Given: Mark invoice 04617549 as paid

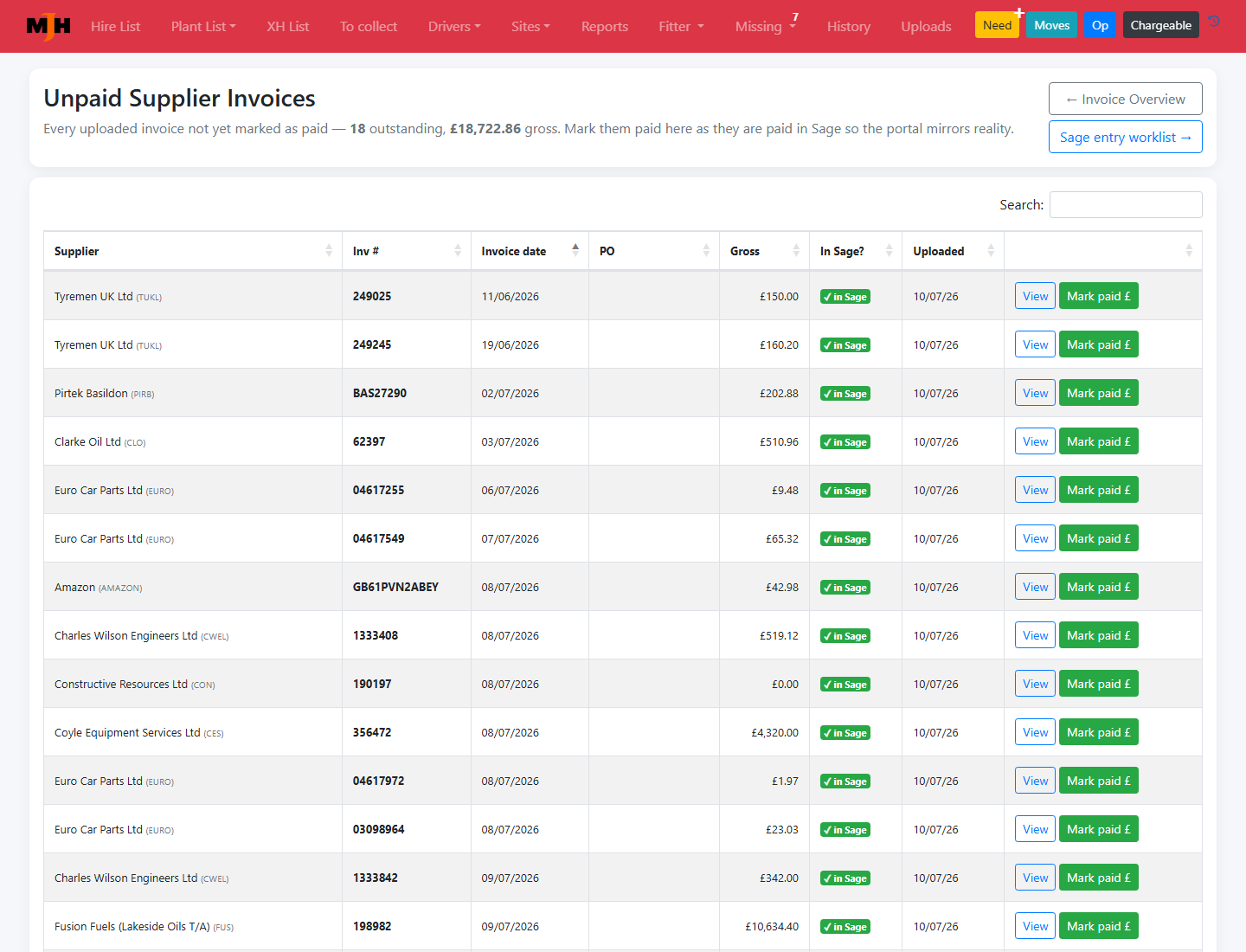Looking at the screenshot, I should coord(1099,538).
